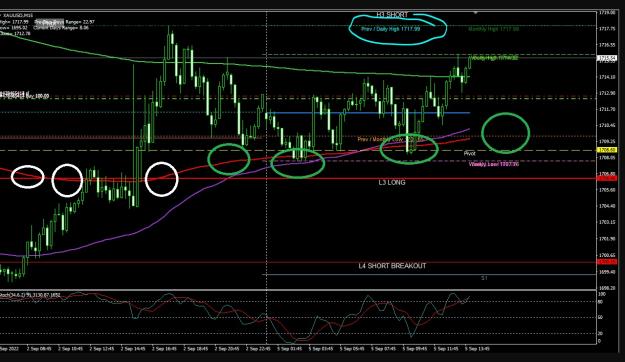Screen dimensions: 625x362
Task: Click 1704.40 on the price axis
Action: click(x=606, y=206)
